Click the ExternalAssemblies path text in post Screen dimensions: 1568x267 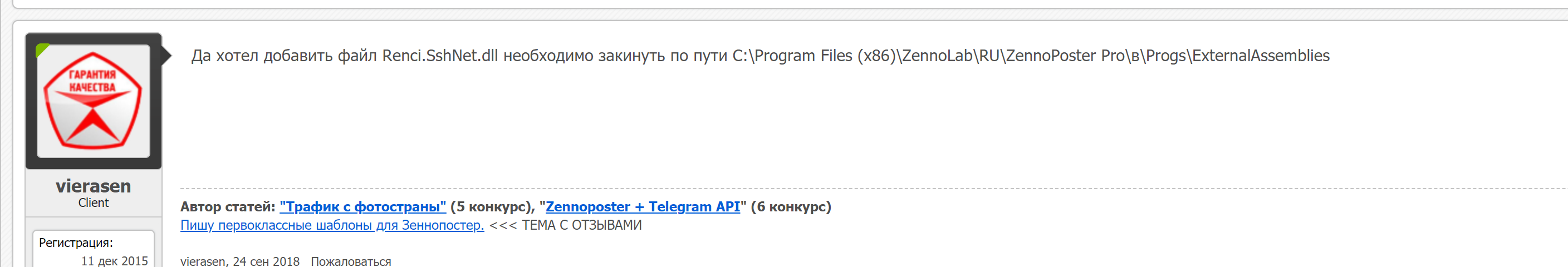1260,56
